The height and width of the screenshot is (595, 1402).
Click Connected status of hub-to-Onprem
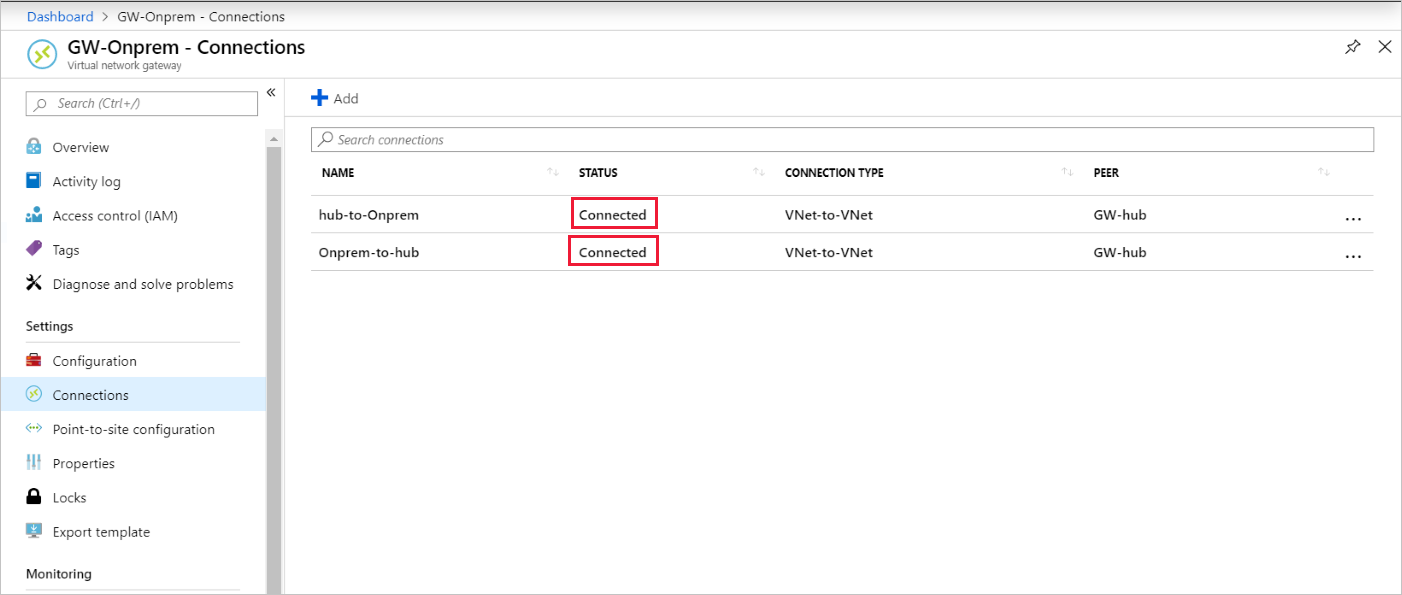[613, 215]
